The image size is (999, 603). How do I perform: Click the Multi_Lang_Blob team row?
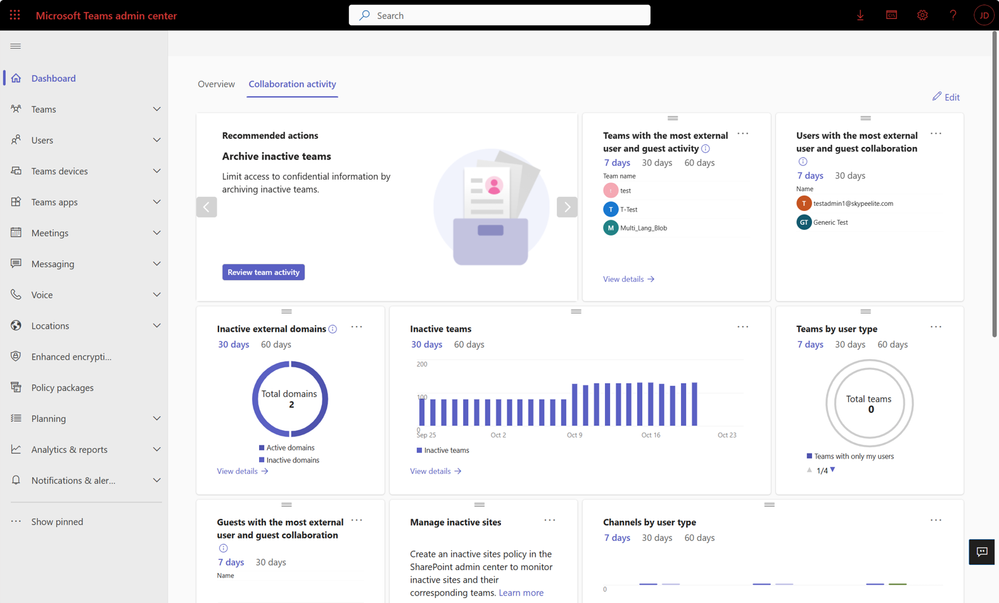click(675, 228)
